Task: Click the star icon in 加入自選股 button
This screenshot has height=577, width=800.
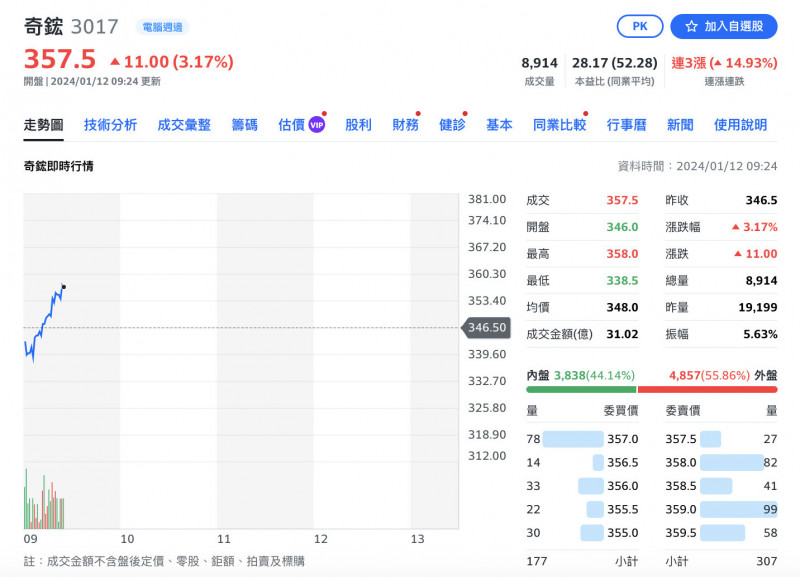Action: click(691, 27)
